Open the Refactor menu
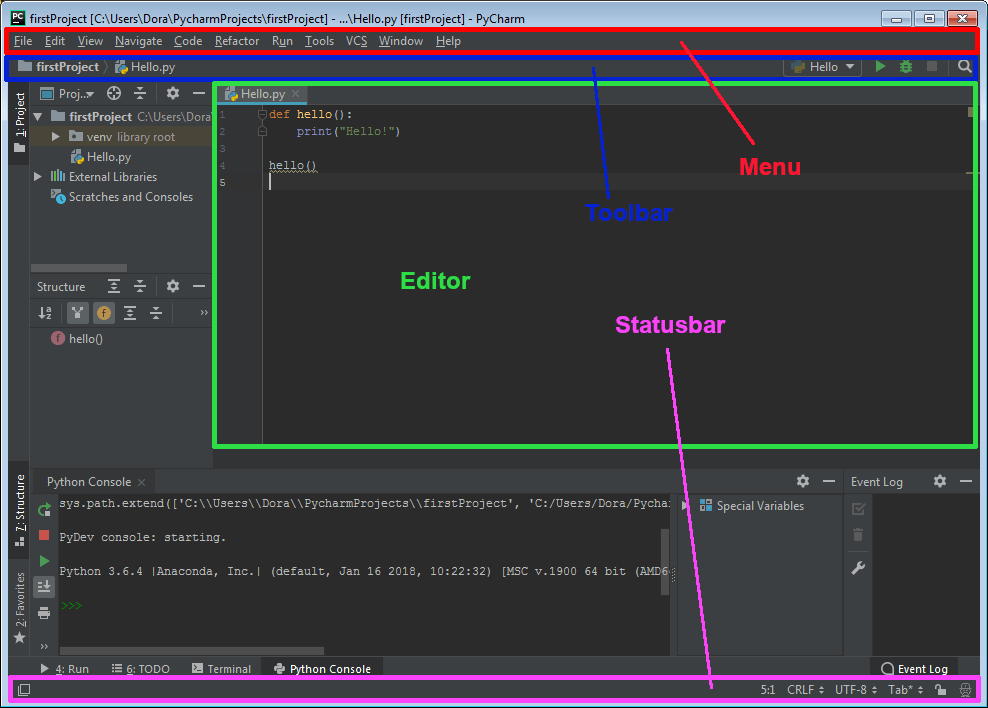Viewport: 988px width, 708px height. [237, 41]
